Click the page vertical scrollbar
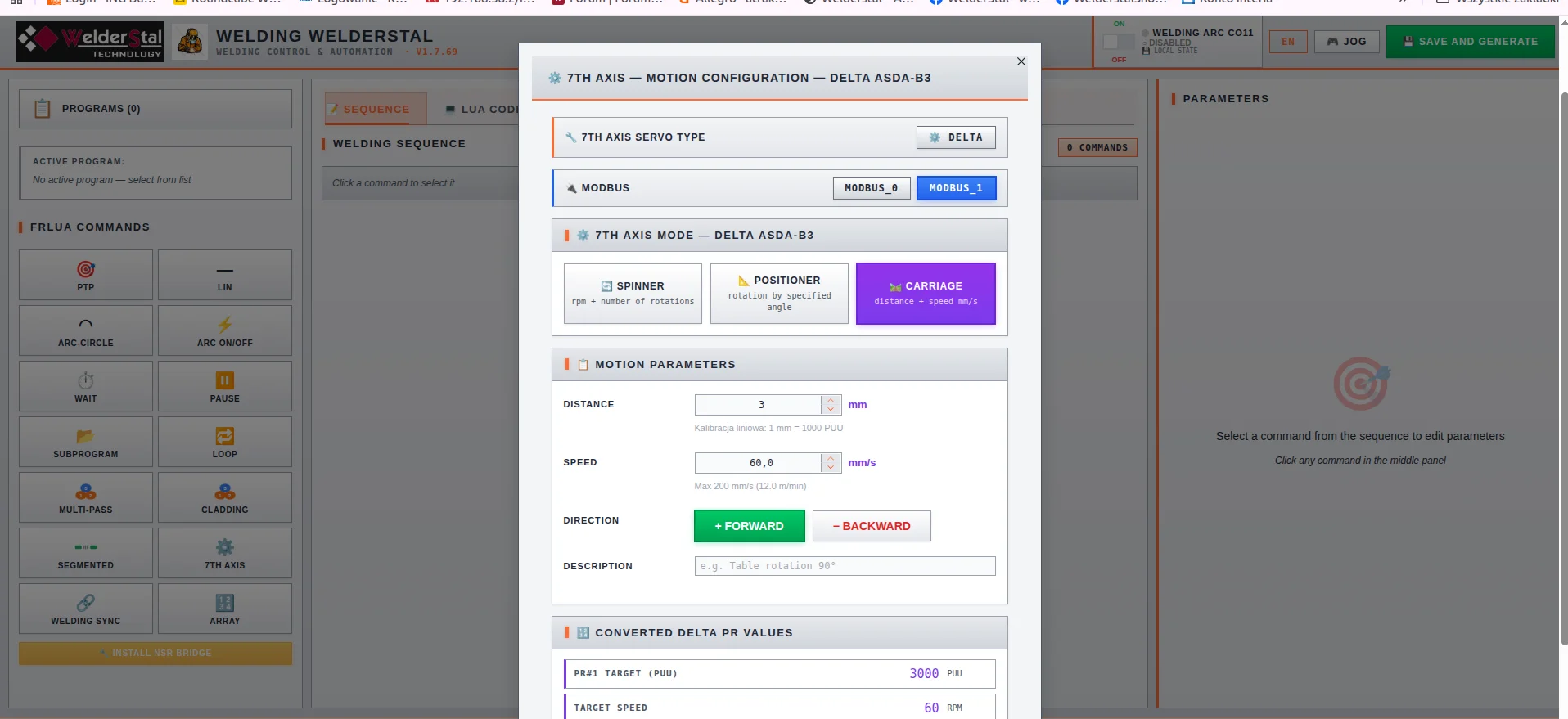The image size is (1568, 719). pyautogui.click(x=1563, y=368)
